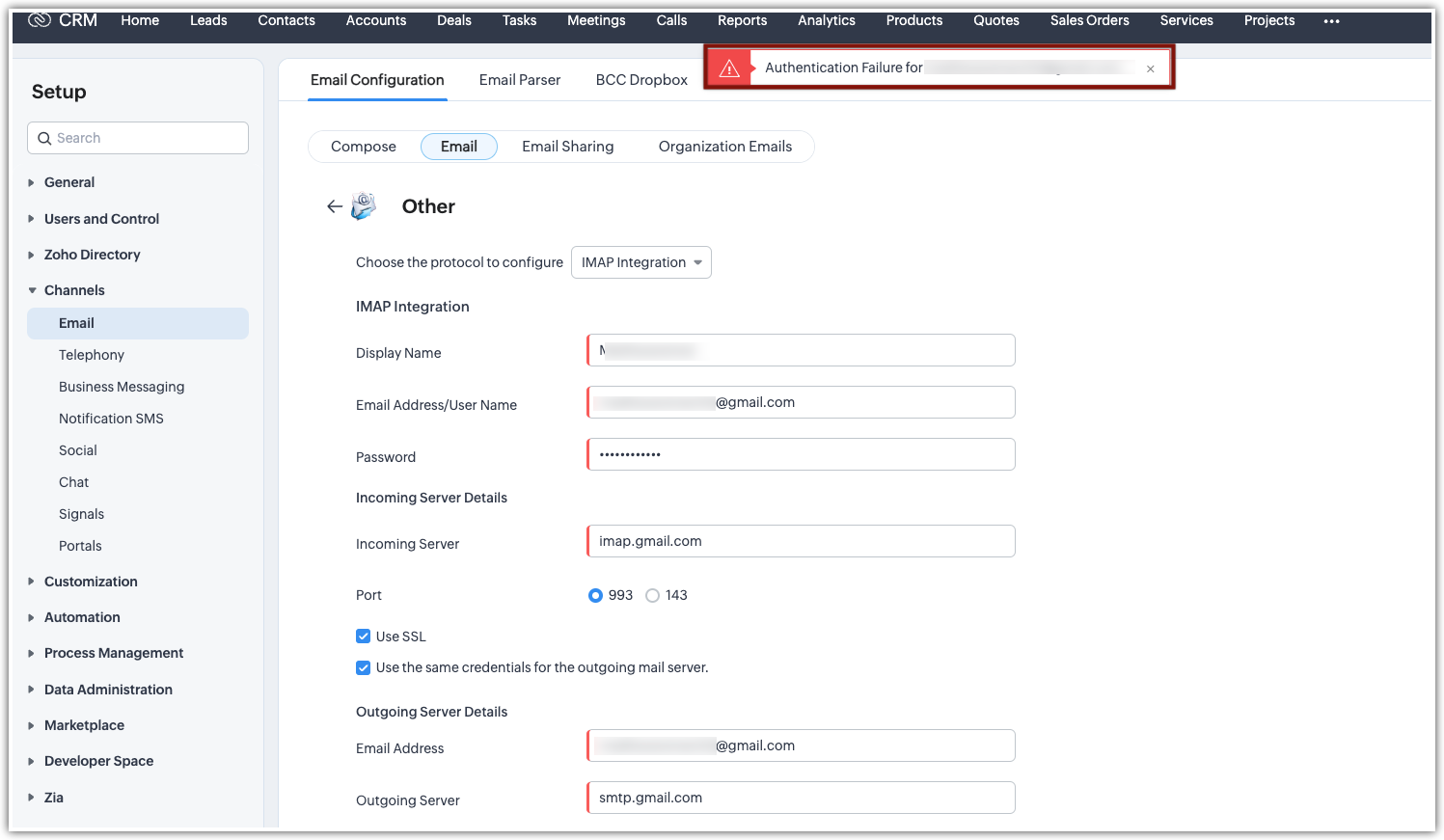
Task: Open the Tasks module
Action: (x=519, y=20)
